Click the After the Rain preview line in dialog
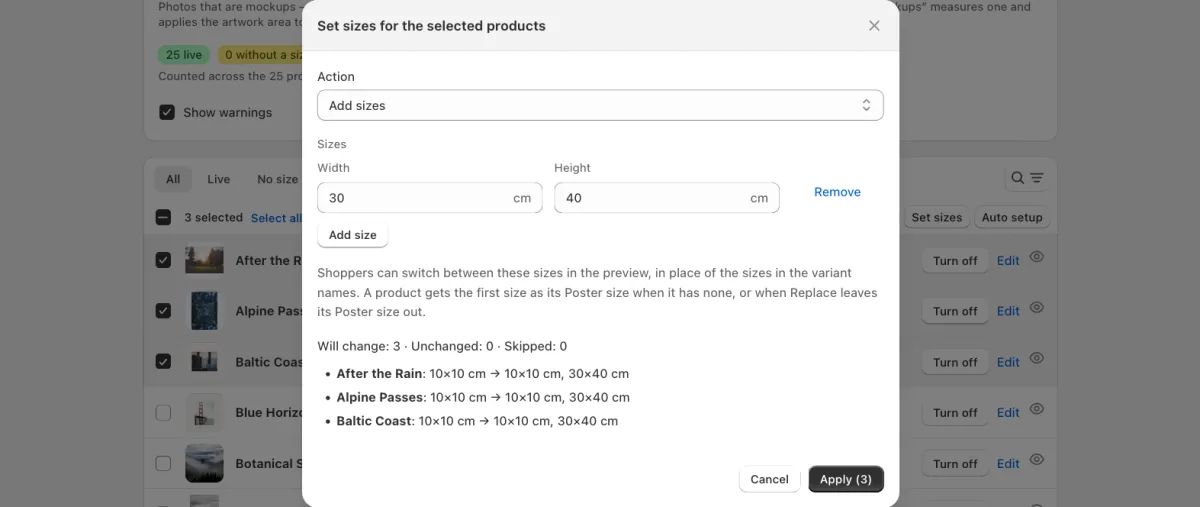The width and height of the screenshot is (1200, 507). tap(483, 373)
